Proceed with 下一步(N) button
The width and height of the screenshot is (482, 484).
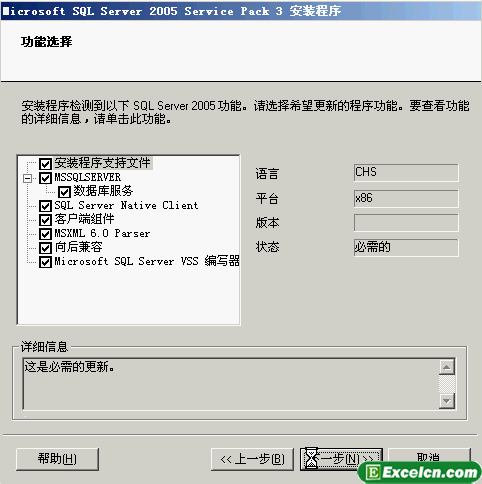pos(341,459)
